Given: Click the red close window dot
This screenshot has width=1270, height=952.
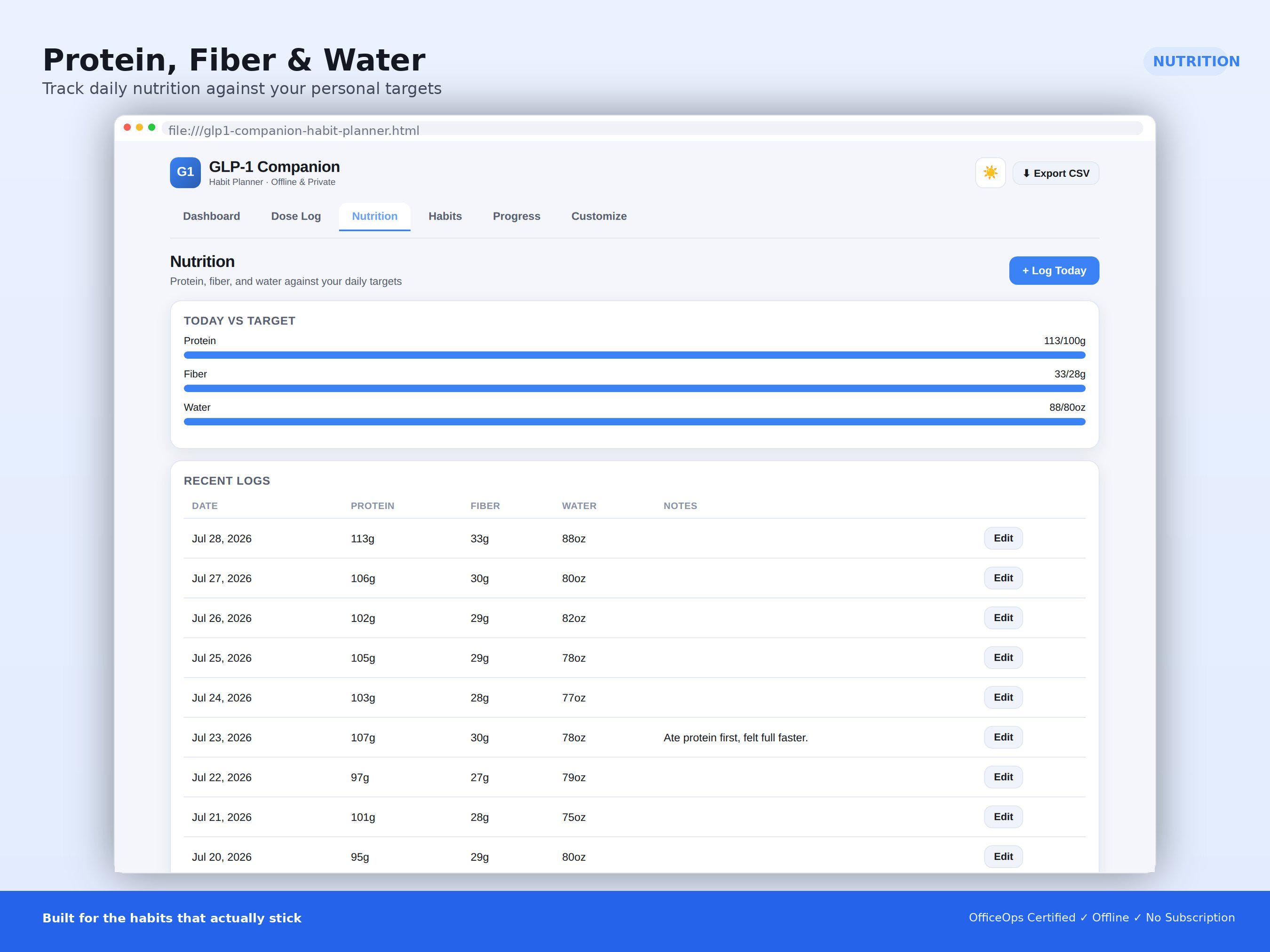Looking at the screenshot, I should [127, 127].
